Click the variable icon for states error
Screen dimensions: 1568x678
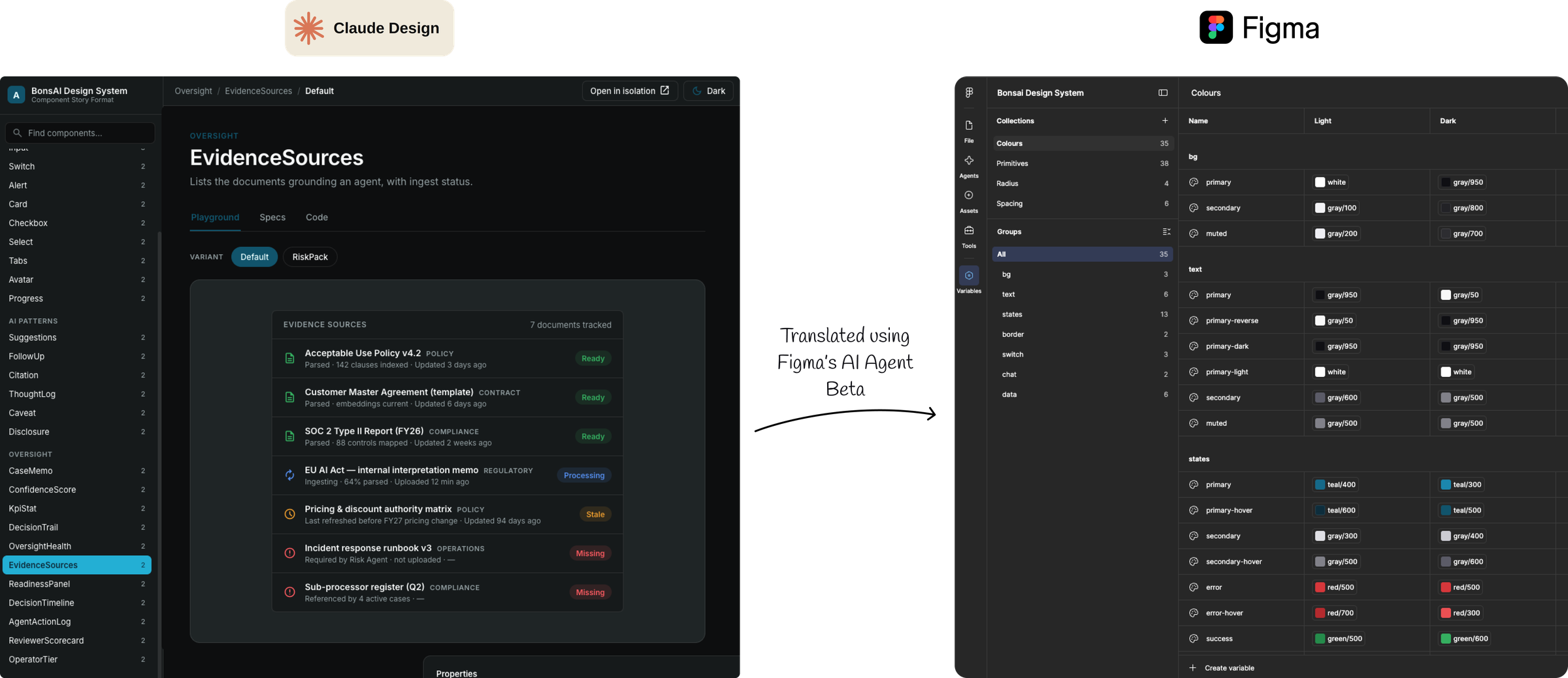1194,587
